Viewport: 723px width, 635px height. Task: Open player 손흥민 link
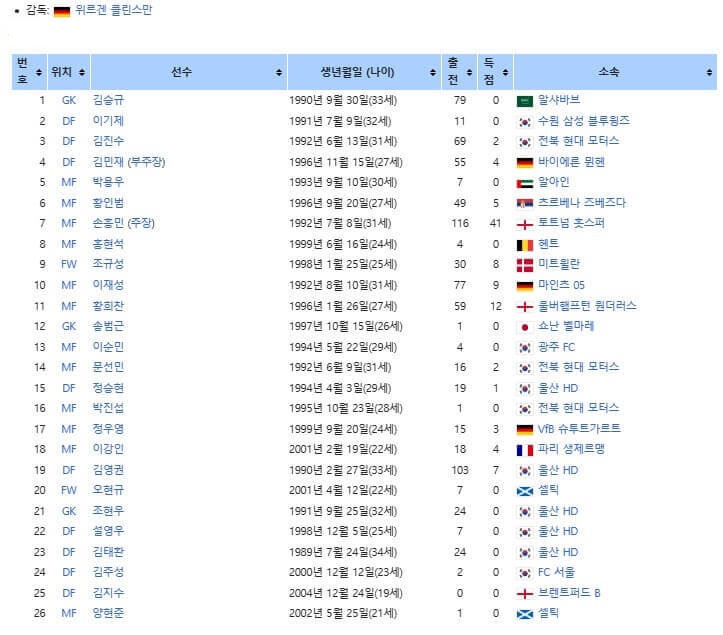[x=108, y=223]
